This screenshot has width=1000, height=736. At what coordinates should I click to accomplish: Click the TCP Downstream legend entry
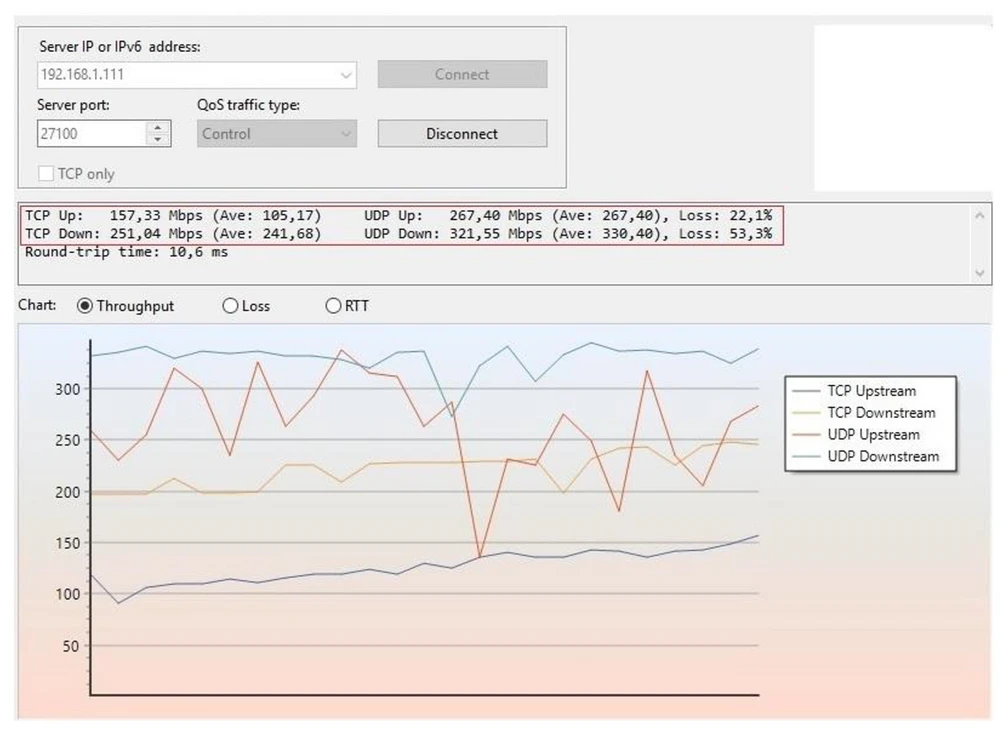(x=864, y=413)
